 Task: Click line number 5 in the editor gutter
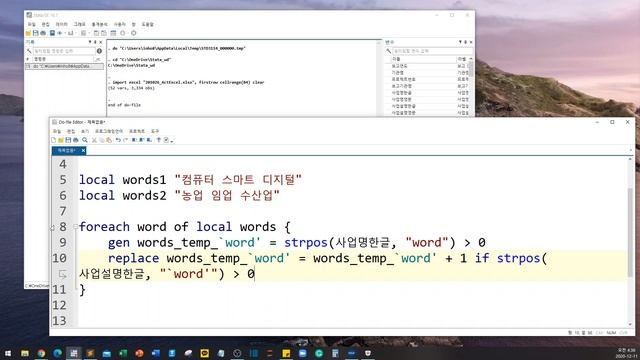(x=63, y=180)
